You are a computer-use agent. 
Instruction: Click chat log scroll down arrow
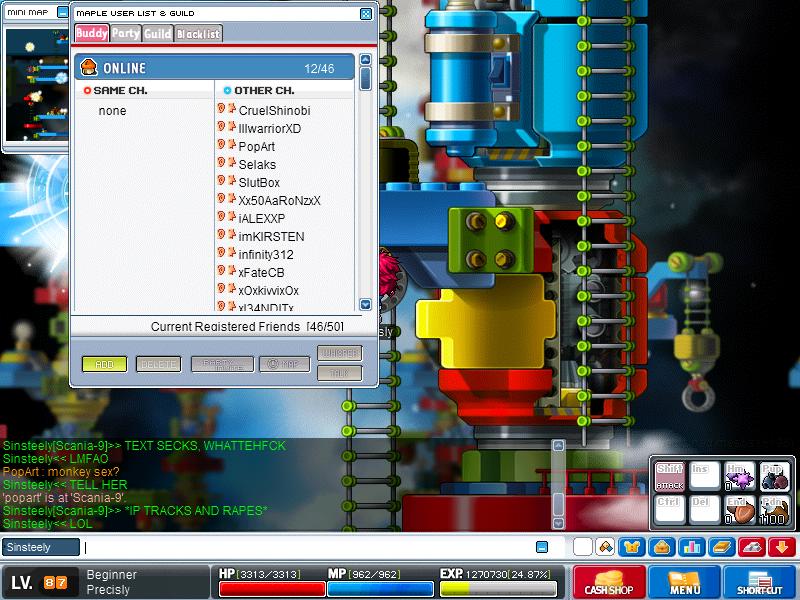(559, 523)
